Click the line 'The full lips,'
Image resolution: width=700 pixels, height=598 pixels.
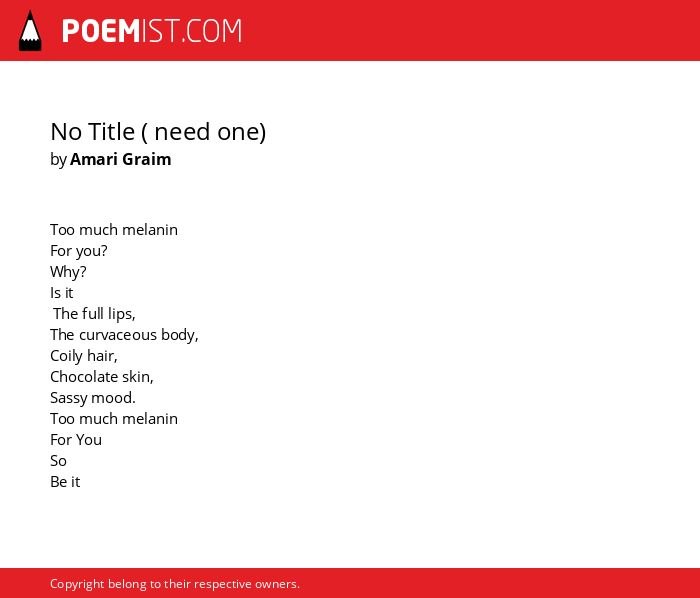94,314
